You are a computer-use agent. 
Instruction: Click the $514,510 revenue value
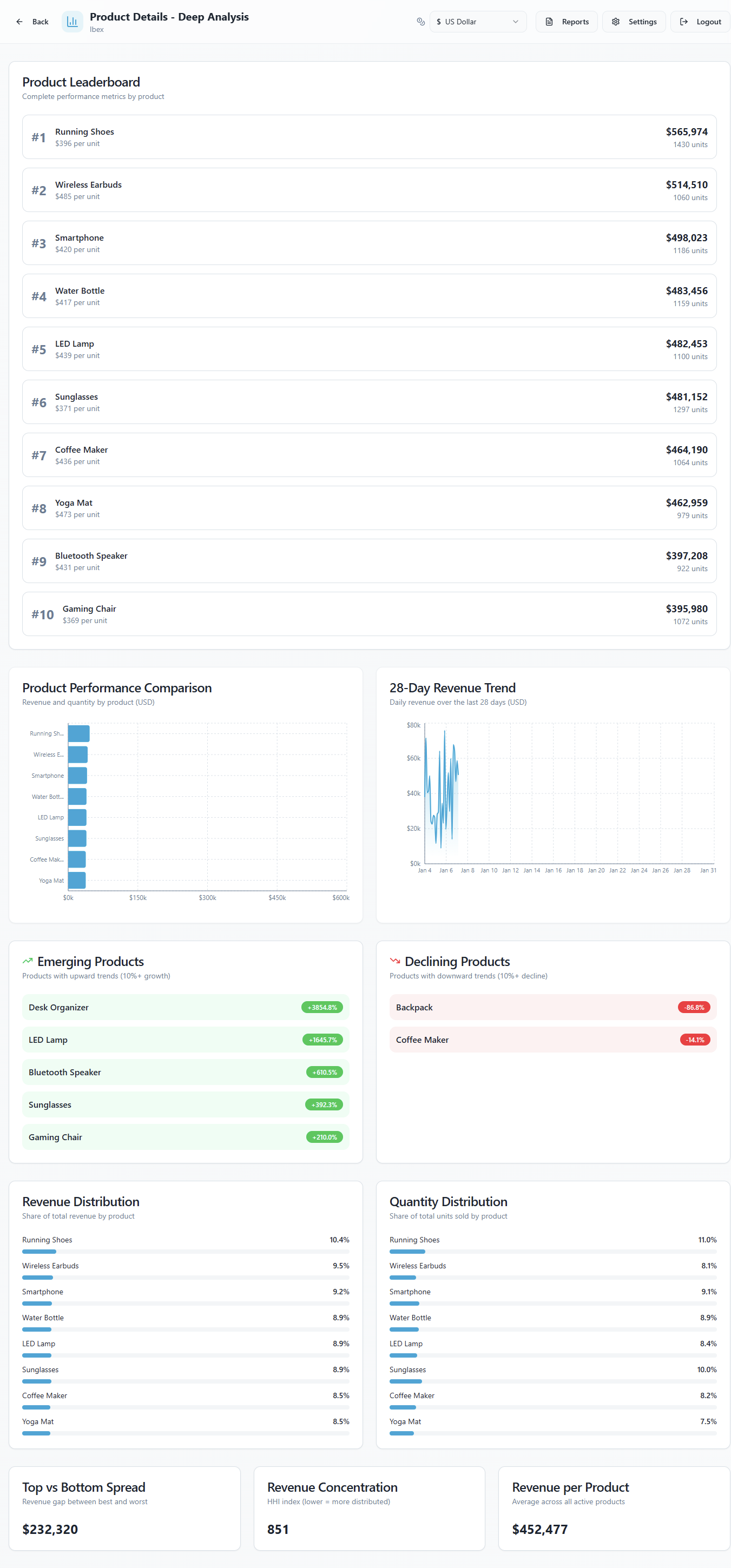coord(687,184)
